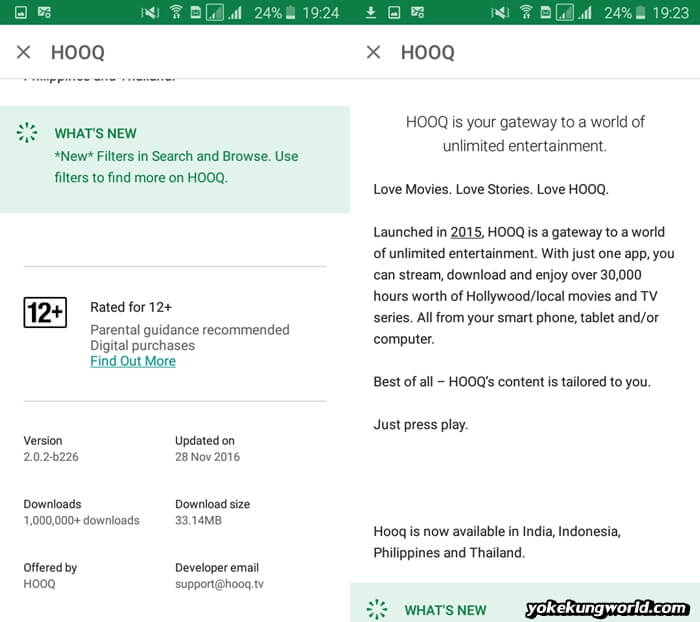Tap the What's New heading above Filters text

tap(95, 133)
